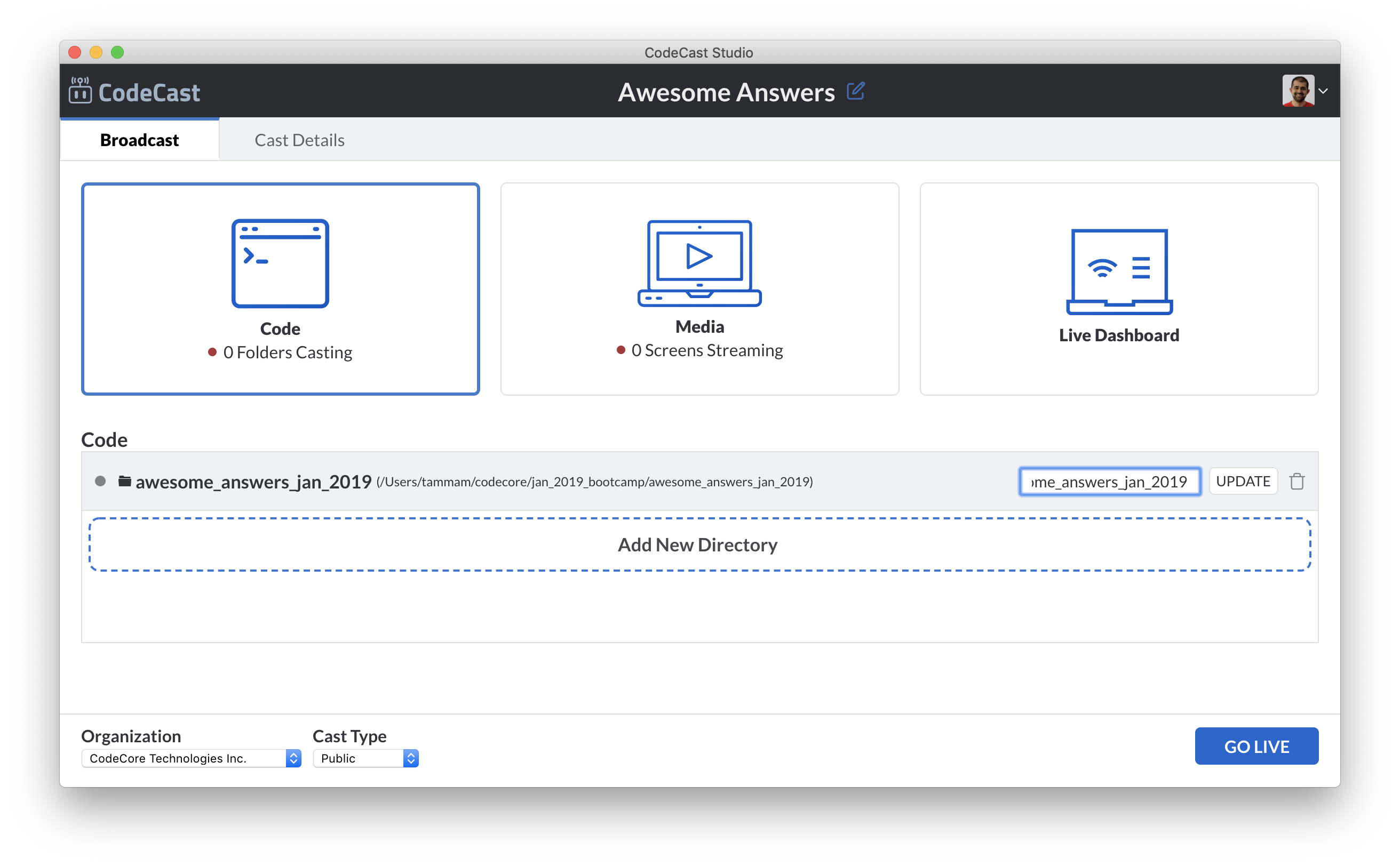1400x866 pixels.
Task: Delete the folder with trash icon
Action: 1297,481
